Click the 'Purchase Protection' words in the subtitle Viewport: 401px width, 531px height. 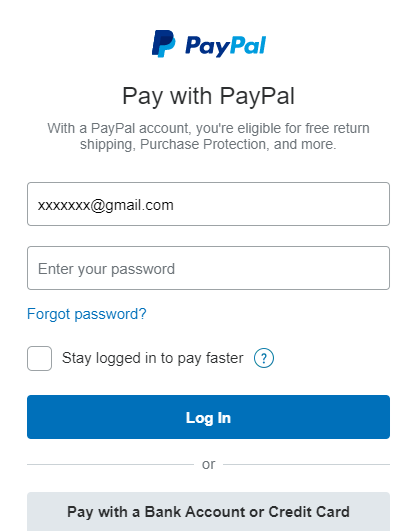202,144
